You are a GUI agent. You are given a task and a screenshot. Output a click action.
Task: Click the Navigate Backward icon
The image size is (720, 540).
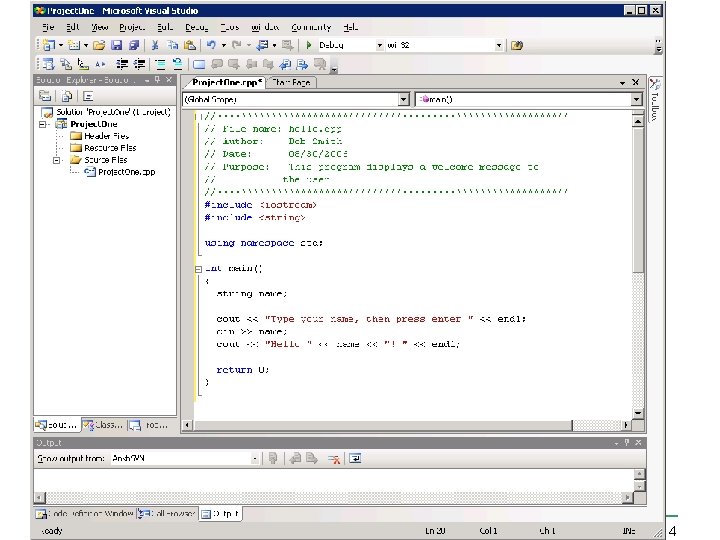point(262,45)
